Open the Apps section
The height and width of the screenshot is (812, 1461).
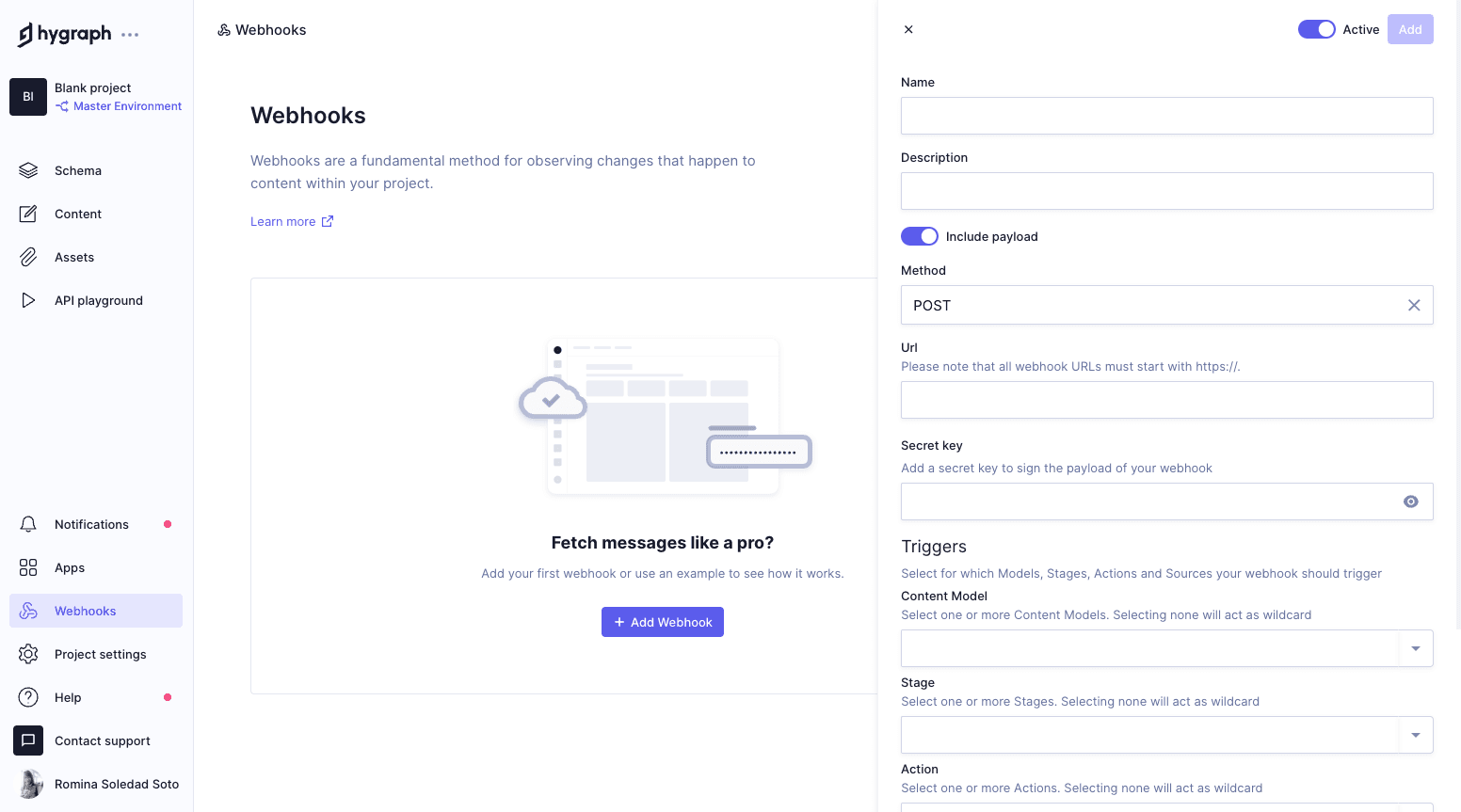point(69,567)
